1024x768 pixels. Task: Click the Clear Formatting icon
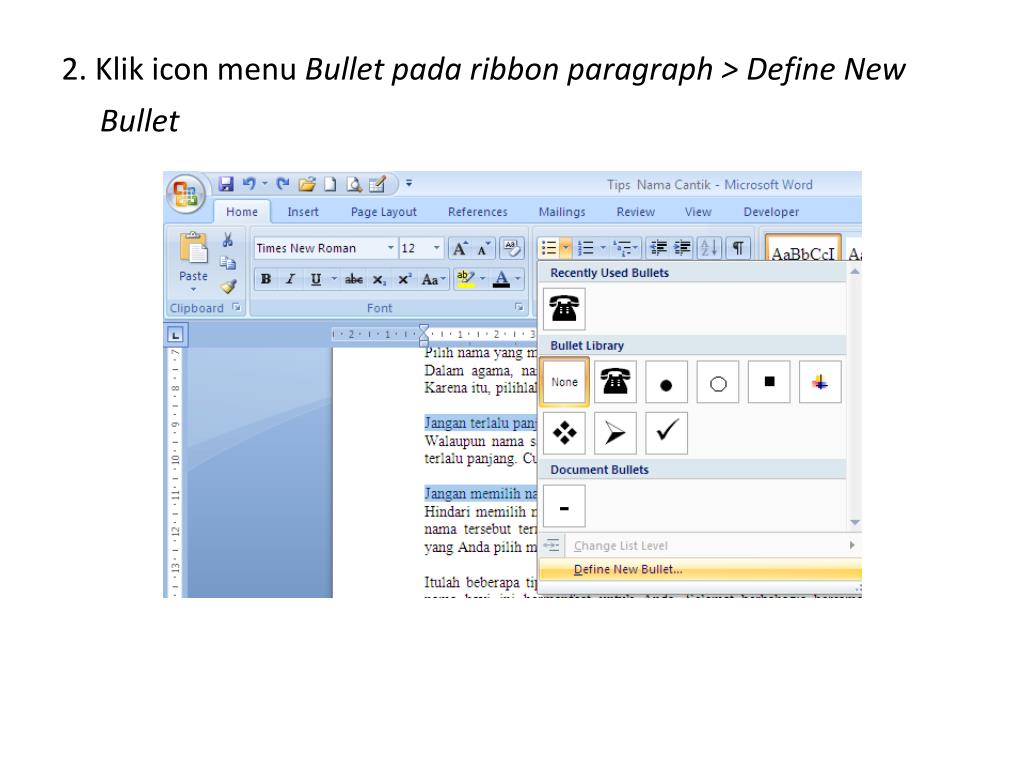tap(511, 248)
